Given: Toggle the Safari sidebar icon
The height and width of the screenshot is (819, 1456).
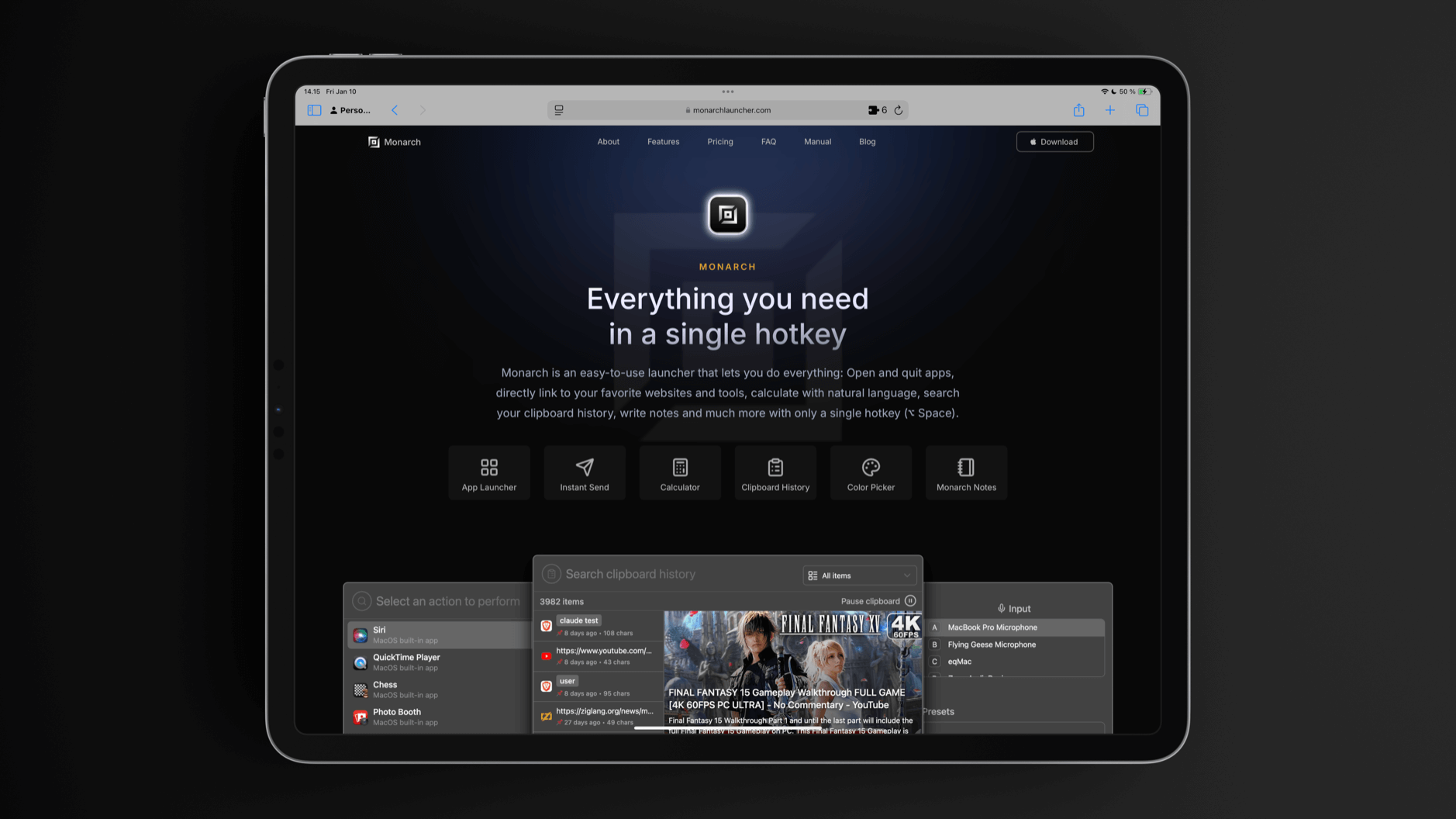Looking at the screenshot, I should 314,110.
